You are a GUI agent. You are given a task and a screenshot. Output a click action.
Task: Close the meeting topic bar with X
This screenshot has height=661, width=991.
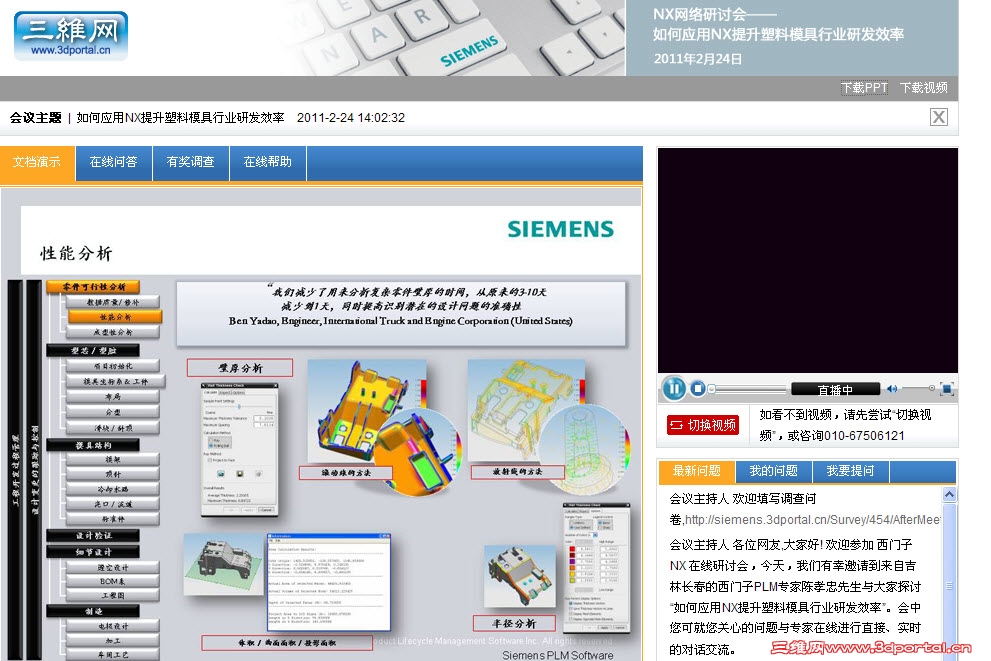coord(939,117)
